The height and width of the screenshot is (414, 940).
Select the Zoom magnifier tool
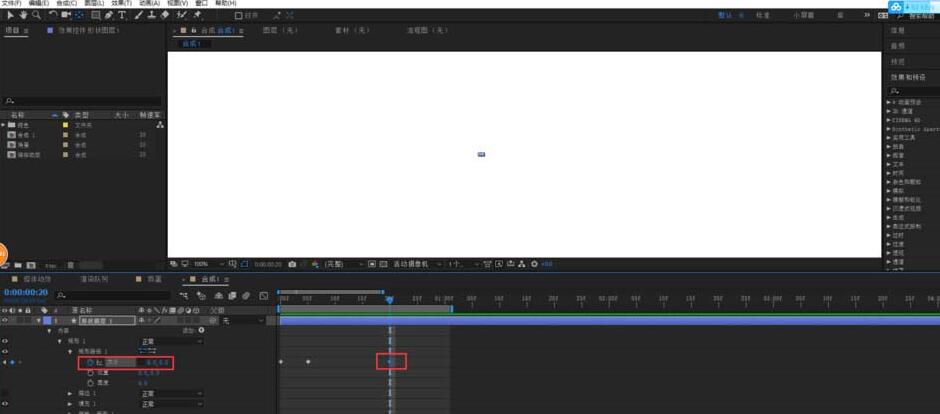point(36,14)
